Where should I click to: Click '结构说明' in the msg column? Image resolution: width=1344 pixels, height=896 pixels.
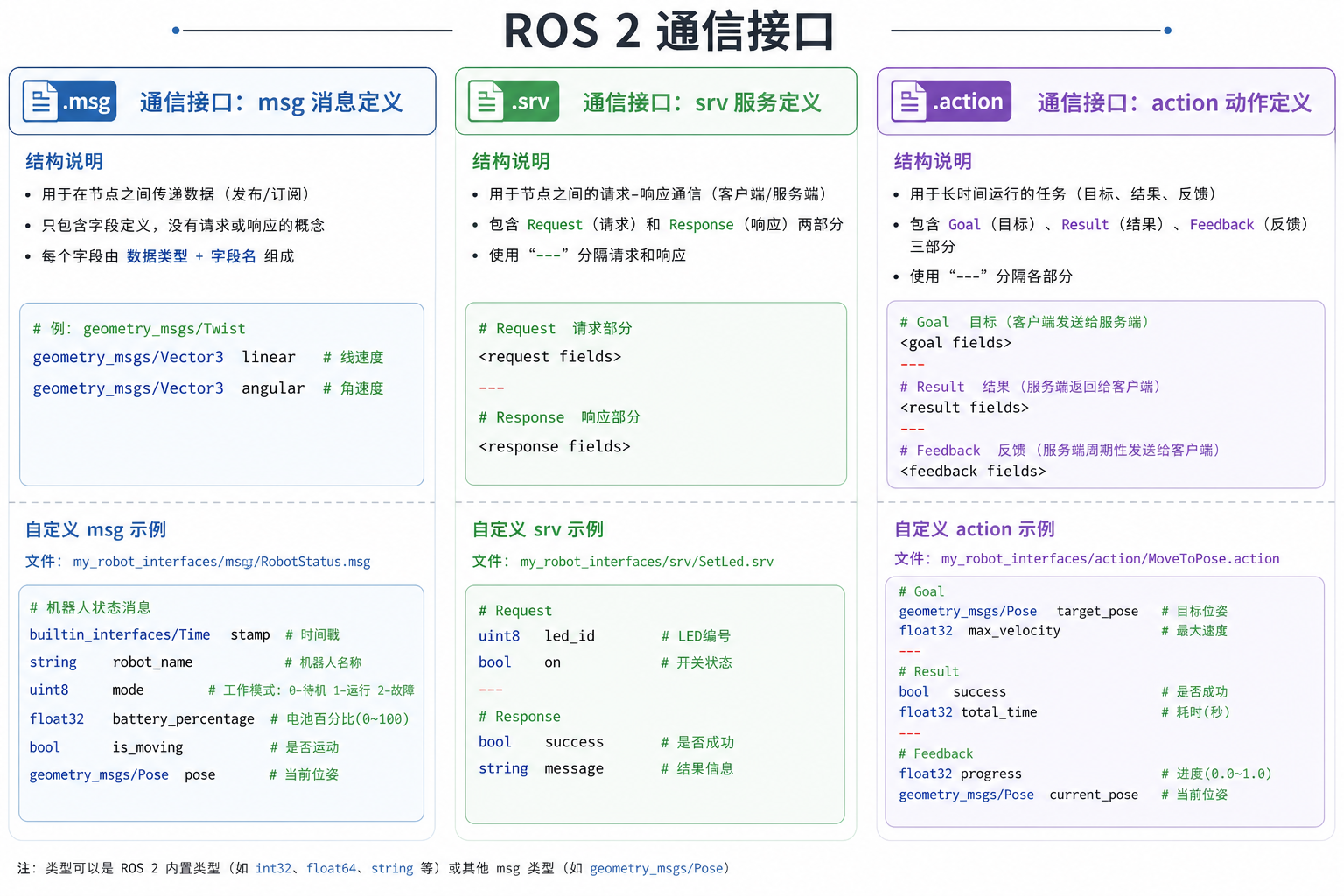click(x=65, y=161)
